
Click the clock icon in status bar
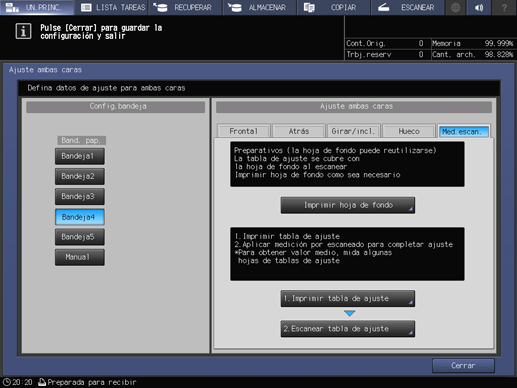pos(6,382)
